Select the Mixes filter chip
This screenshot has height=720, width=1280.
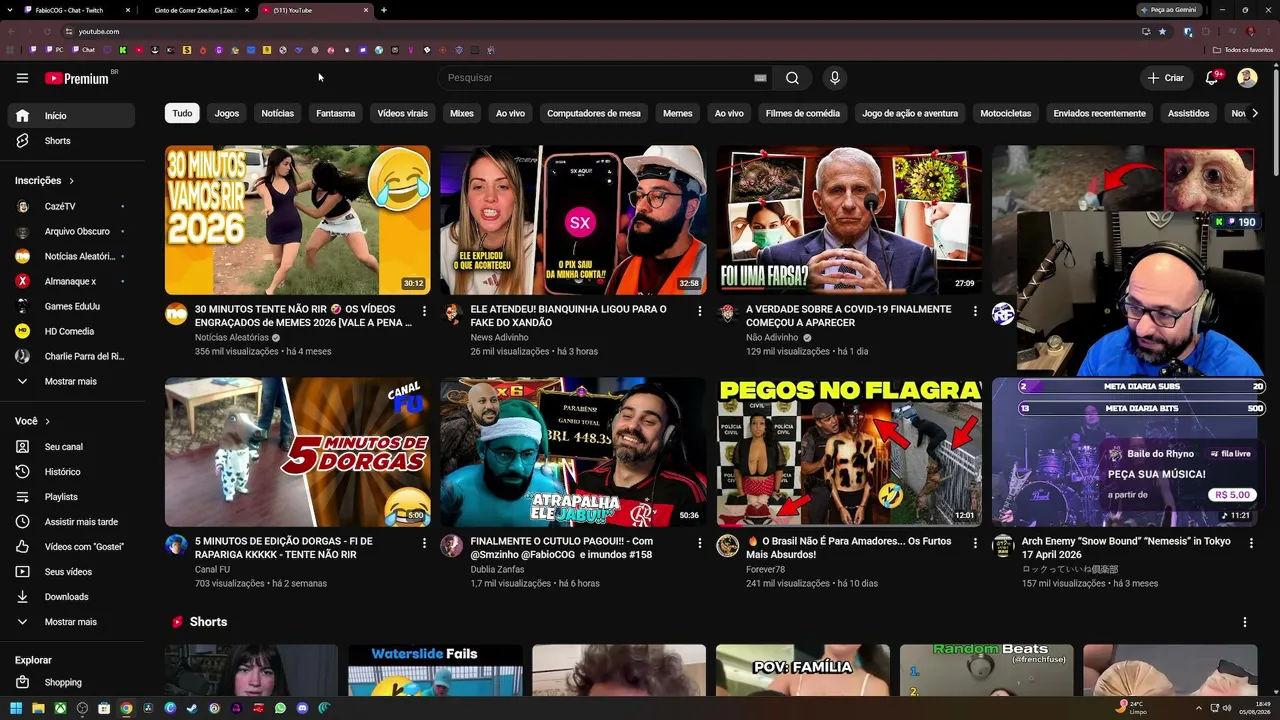point(462,114)
